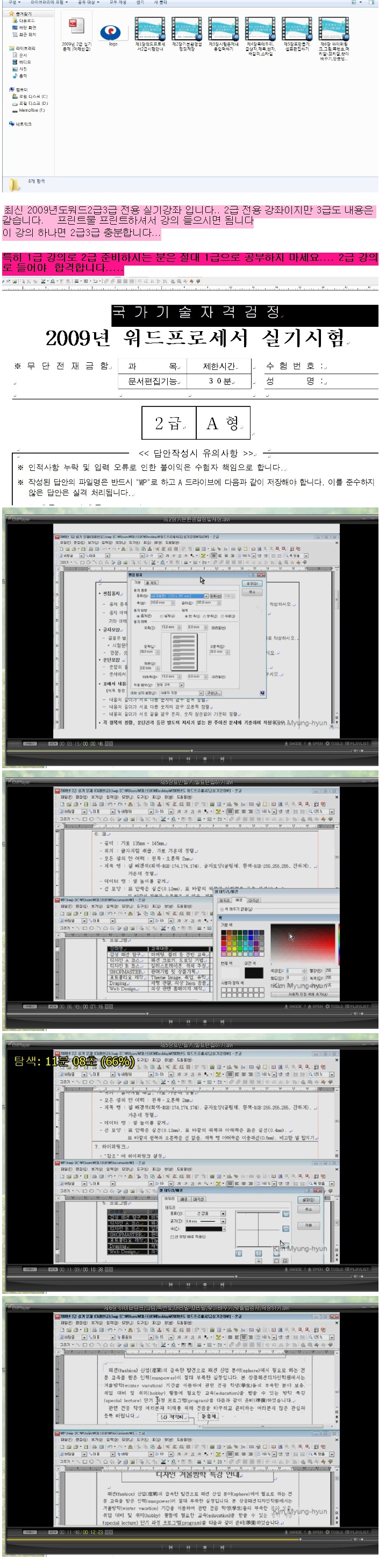386x1568 pixels.
Task: Open MemoRive (F:) drive
Action: tap(28, 111)
